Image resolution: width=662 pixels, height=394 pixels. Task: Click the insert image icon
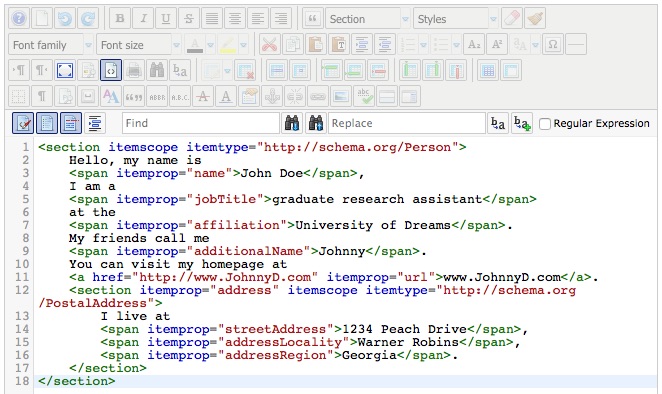[341, 97]
